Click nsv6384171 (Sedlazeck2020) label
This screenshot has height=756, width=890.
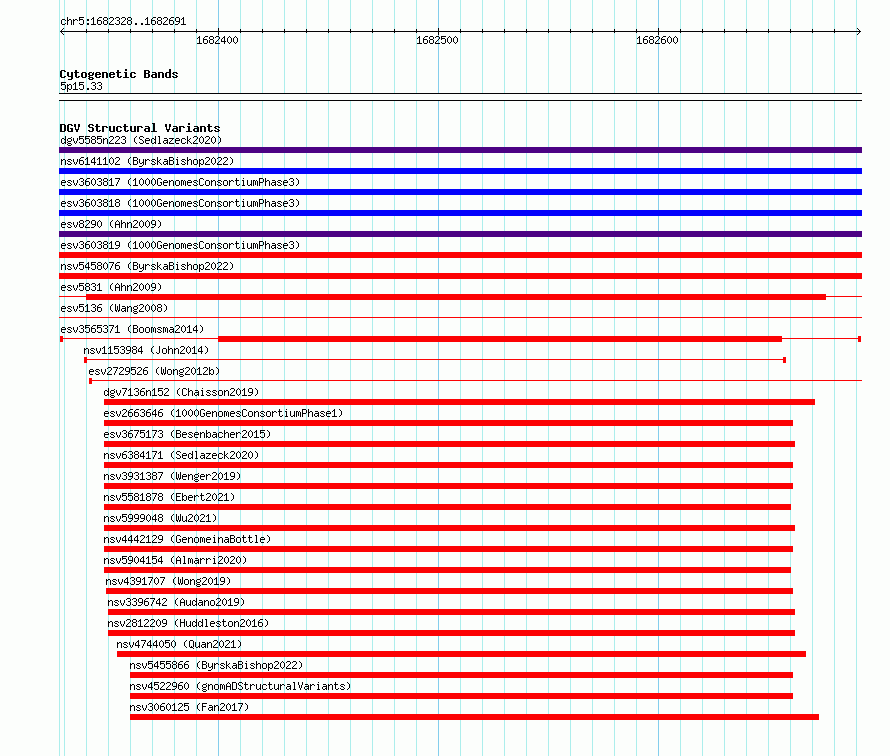tap(181, 455)
